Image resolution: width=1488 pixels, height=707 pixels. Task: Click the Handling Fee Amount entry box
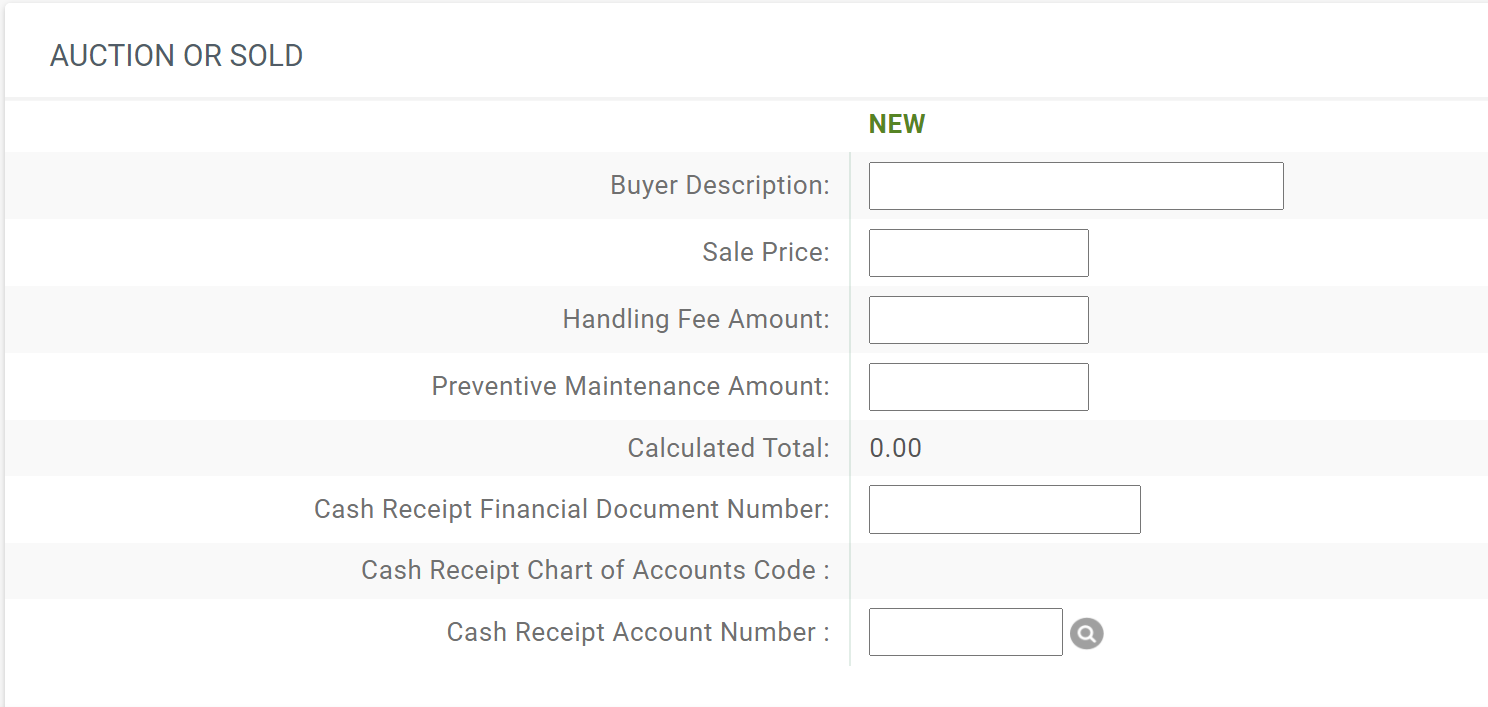click(977, 319)
